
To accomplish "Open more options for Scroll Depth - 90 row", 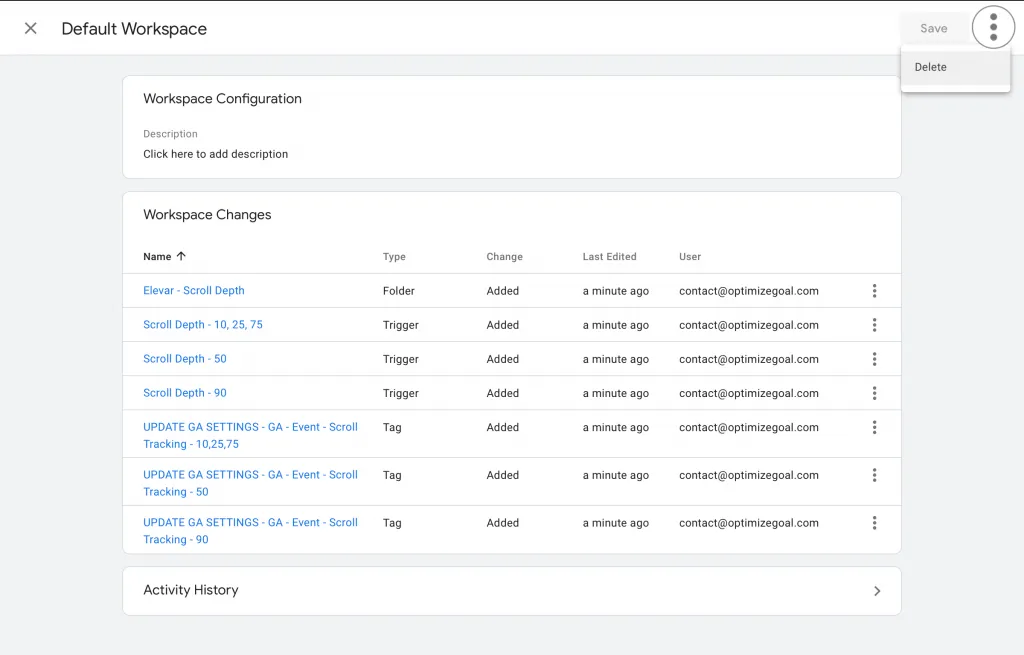I will click(874, 393).
